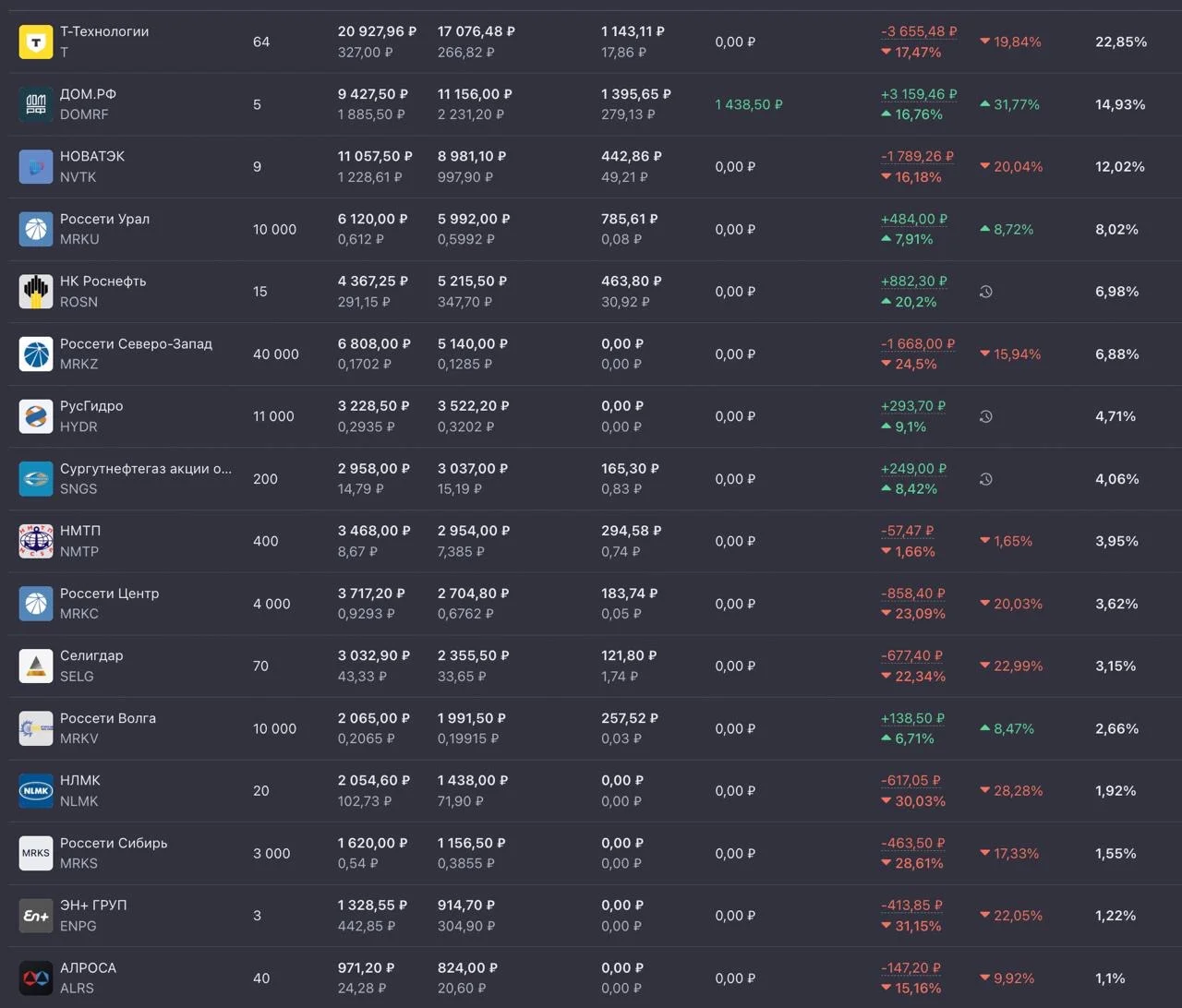Open the Россети Урал logo icon

coord(36,229)
